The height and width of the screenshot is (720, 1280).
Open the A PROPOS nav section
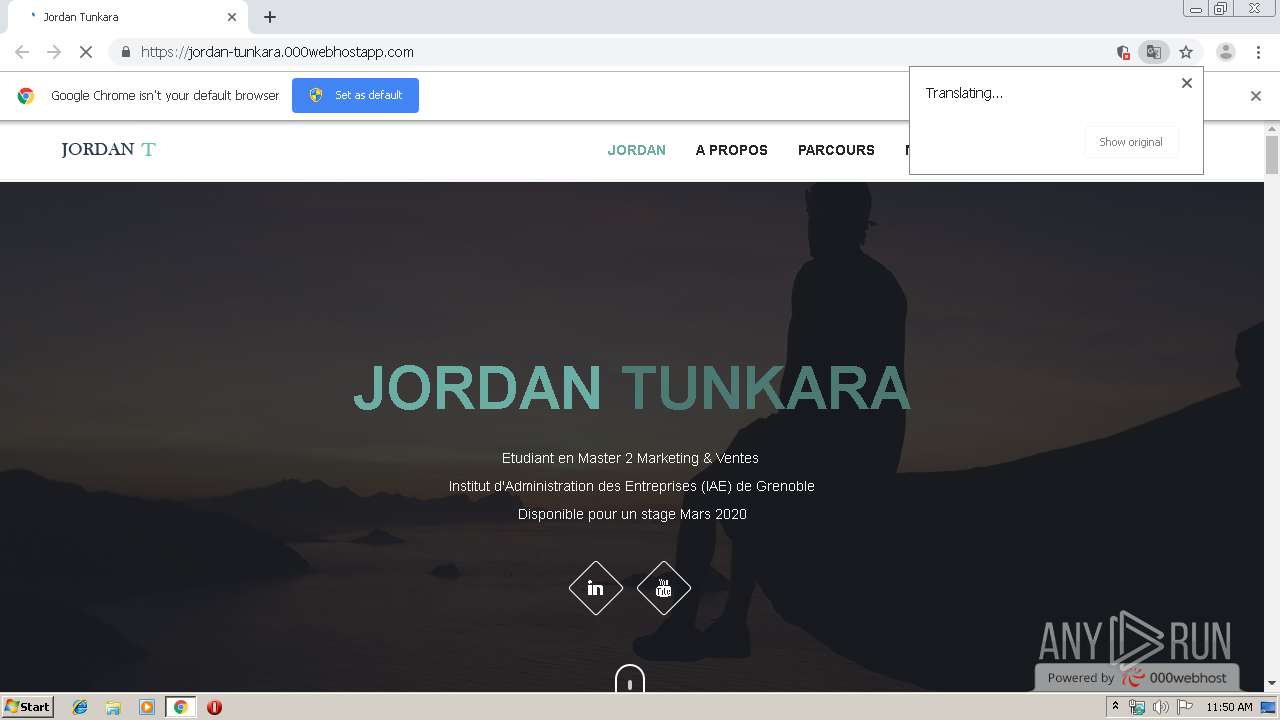click(x=732, y=150)
